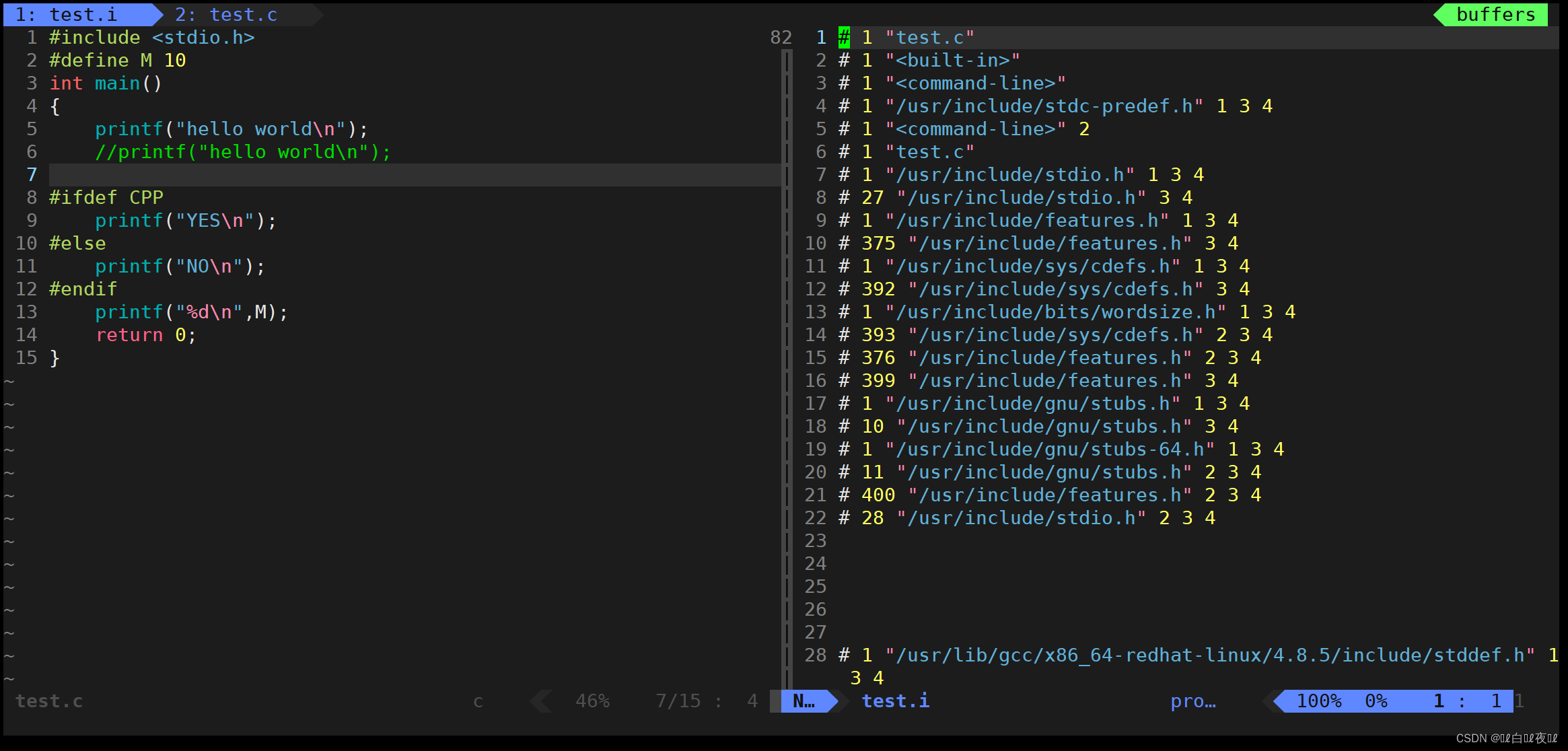The image size is (1568, 751).
Task: Click the 82 line count indicator
Action: [x=781, y=37]
